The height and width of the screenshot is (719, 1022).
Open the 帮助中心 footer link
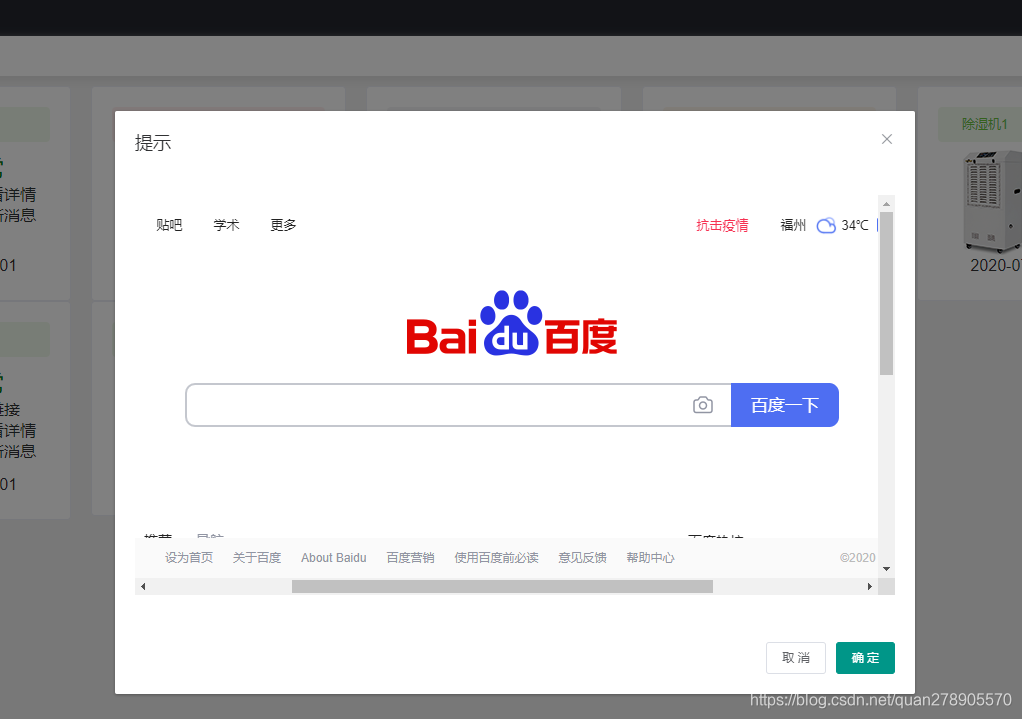pyautogui.click(x=650, y=558)
